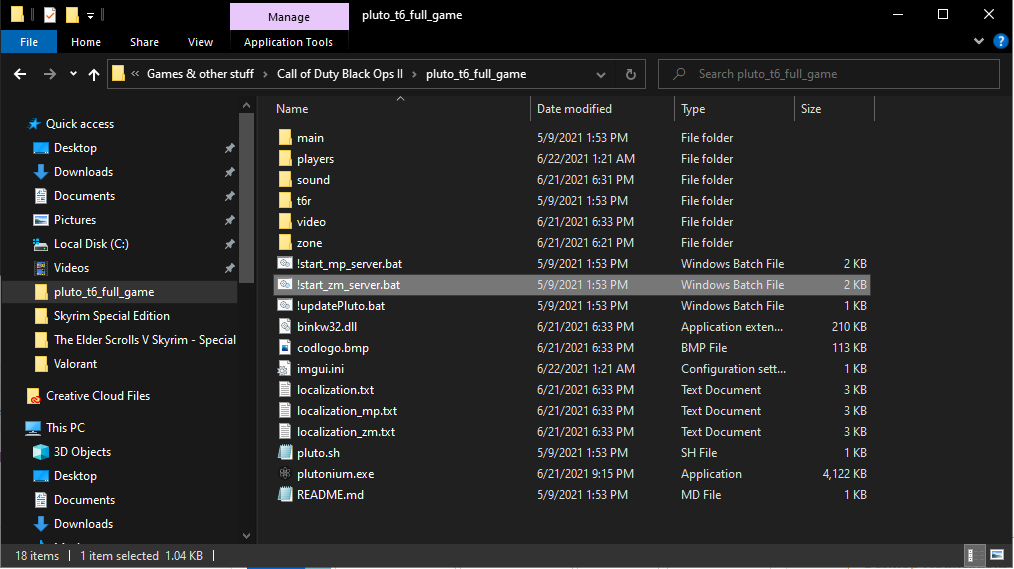Open the Home ribbon tab

[x=86, y=42]
